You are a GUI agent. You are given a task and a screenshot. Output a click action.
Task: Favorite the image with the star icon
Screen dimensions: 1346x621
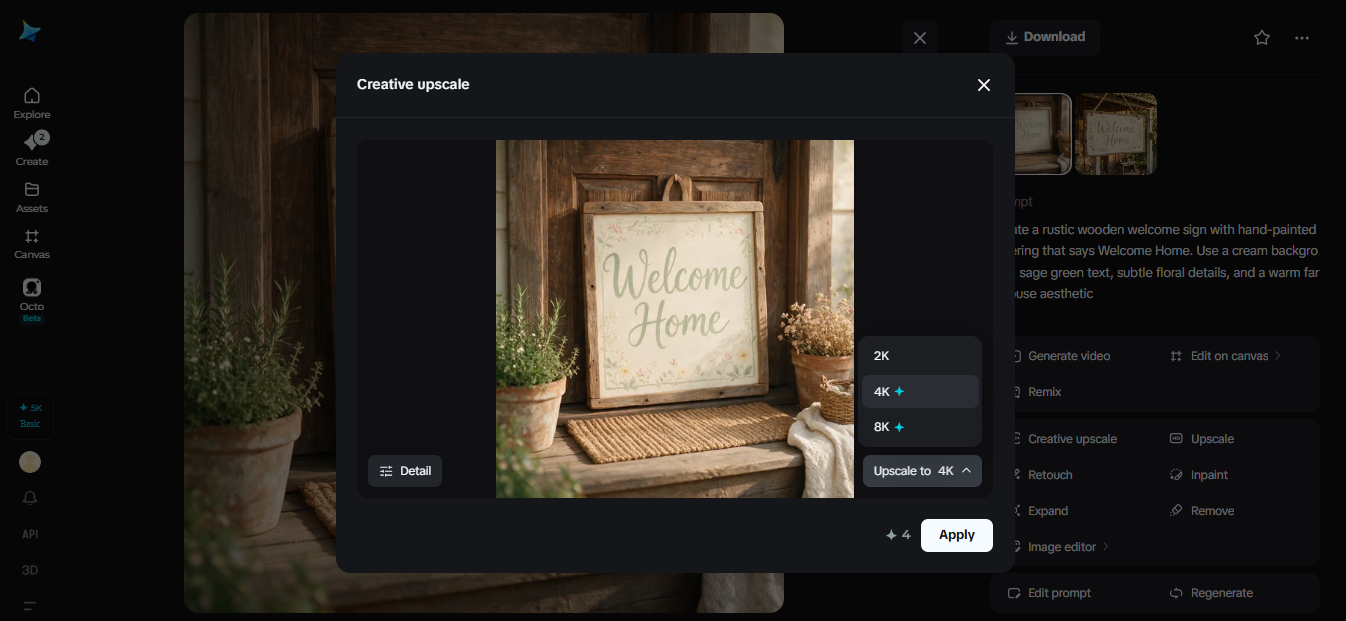[1262, 38]
